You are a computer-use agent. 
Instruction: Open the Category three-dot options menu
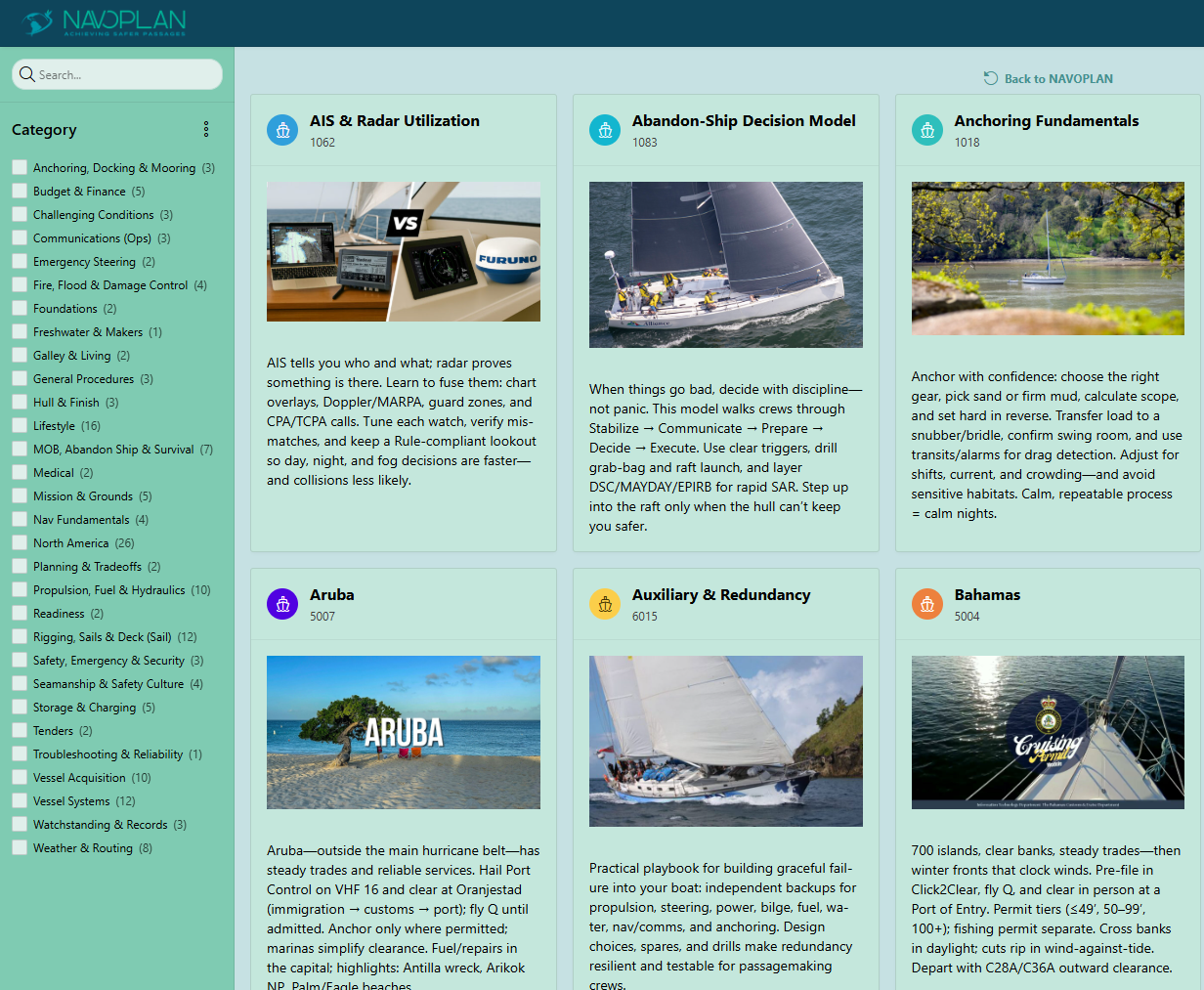pos(206,129)
